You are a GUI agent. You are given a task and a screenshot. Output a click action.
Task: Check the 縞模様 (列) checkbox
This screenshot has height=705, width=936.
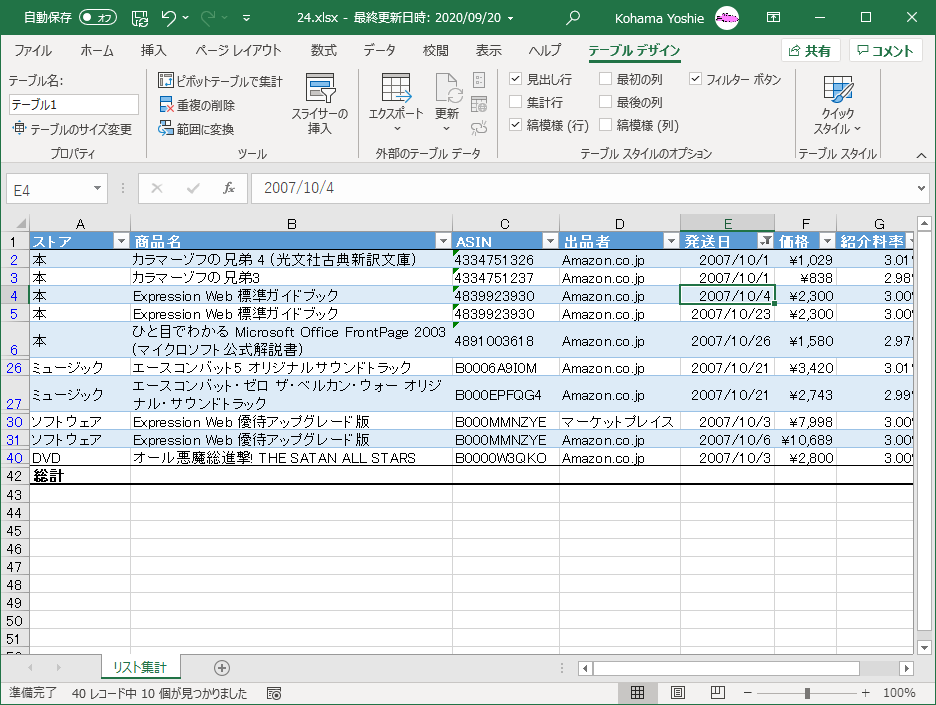coord(605,125)
